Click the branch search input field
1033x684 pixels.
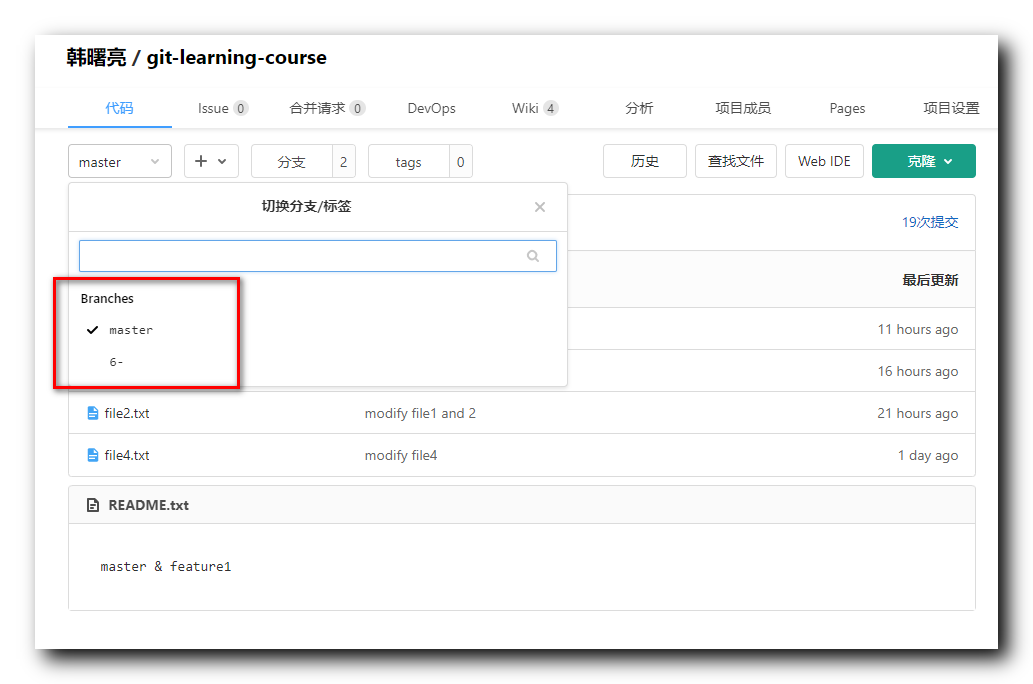[x=300, y=256]
